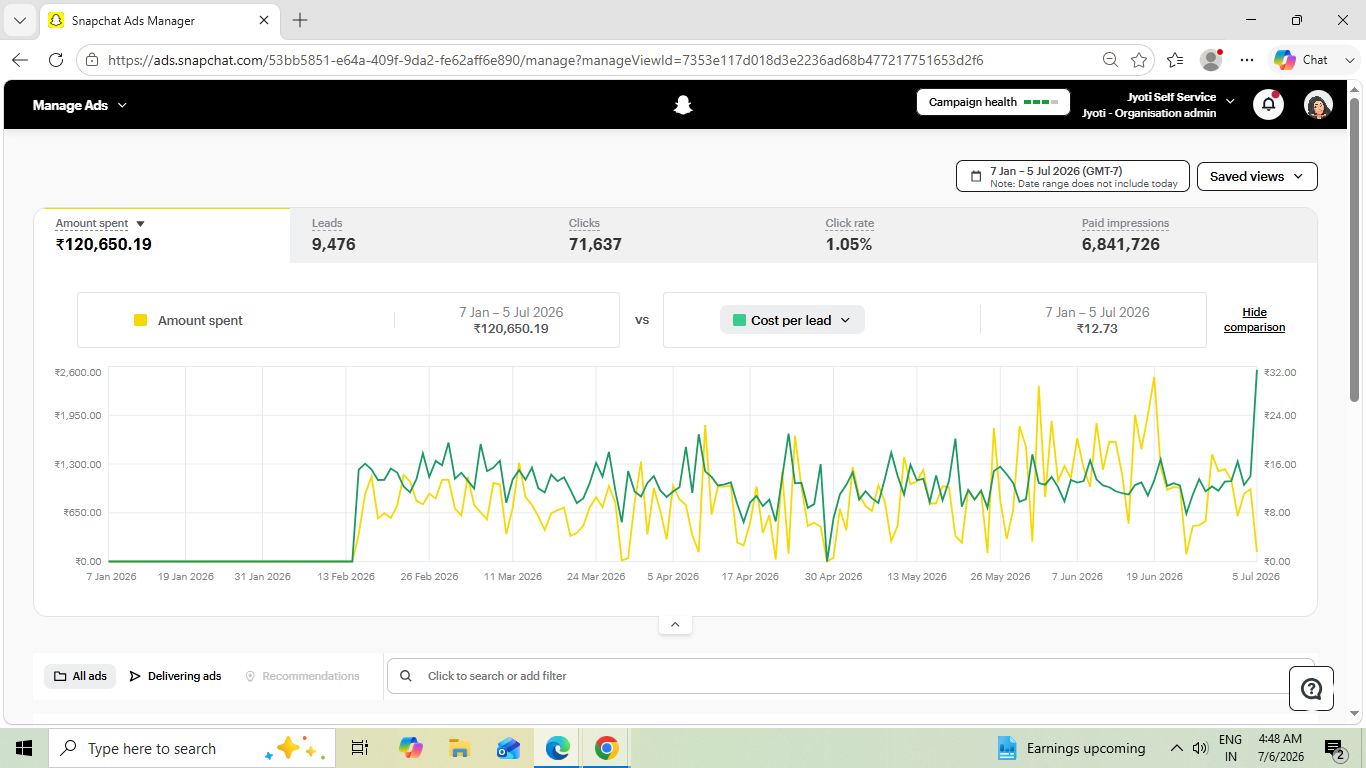Open the date range picker 7 Jan – 5 Jul 2026

pyautogui.click(x=1073, y=176)
